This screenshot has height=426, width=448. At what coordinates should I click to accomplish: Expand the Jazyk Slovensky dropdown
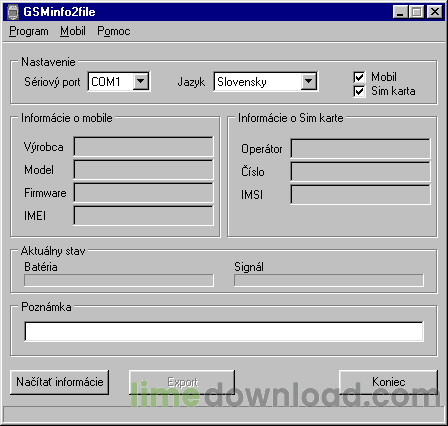(x=309, y=81)
